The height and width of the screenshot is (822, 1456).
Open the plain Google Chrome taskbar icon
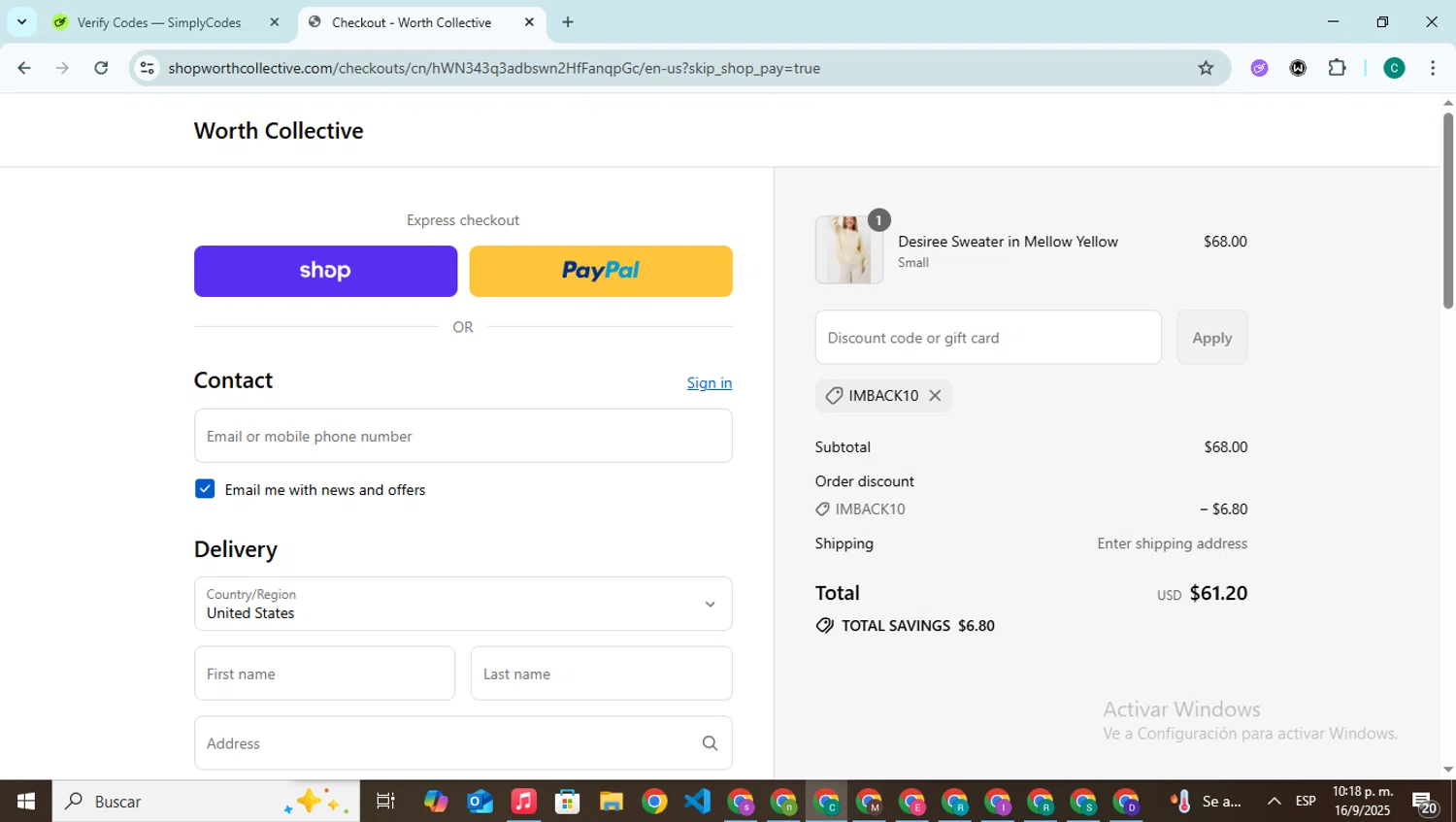(654, 802)
